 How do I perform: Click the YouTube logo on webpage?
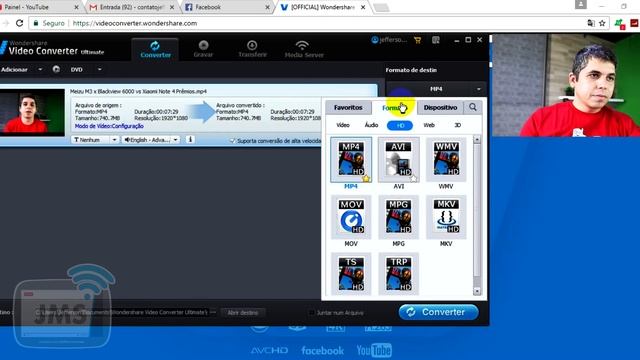point(374,350)
